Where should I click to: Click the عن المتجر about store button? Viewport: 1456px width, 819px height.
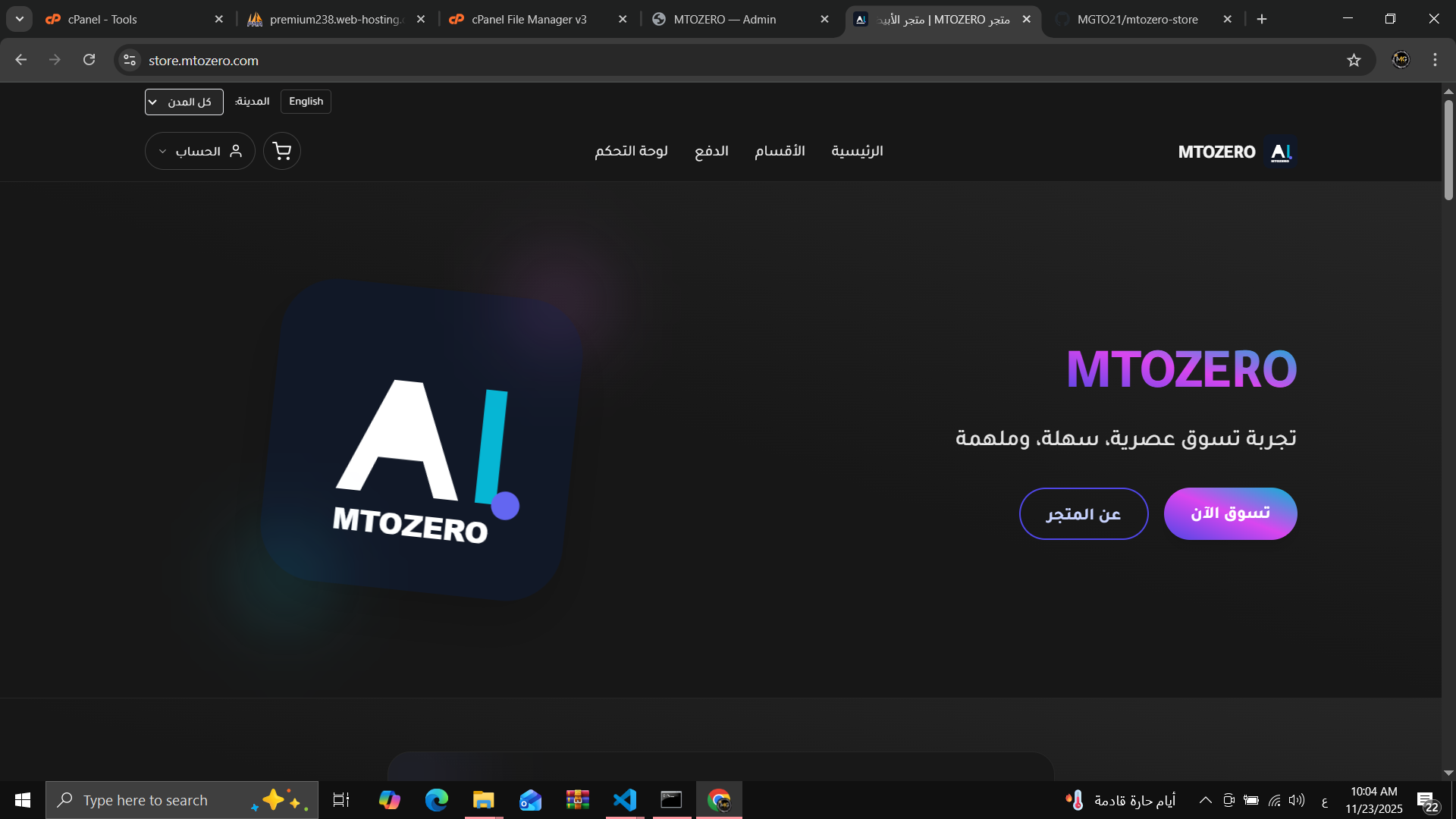click(1083, 513)
